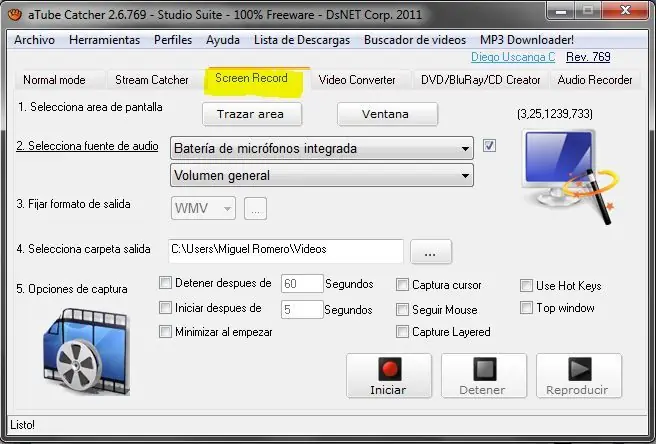Open the WMV output format dropdown
This screenshot has width=656, height=444.
203,208
